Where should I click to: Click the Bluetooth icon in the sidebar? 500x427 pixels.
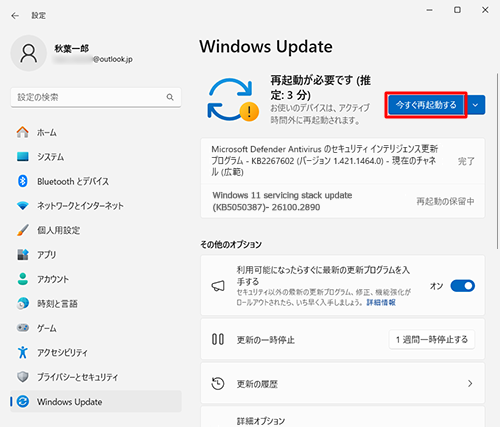tap(23, 181)
